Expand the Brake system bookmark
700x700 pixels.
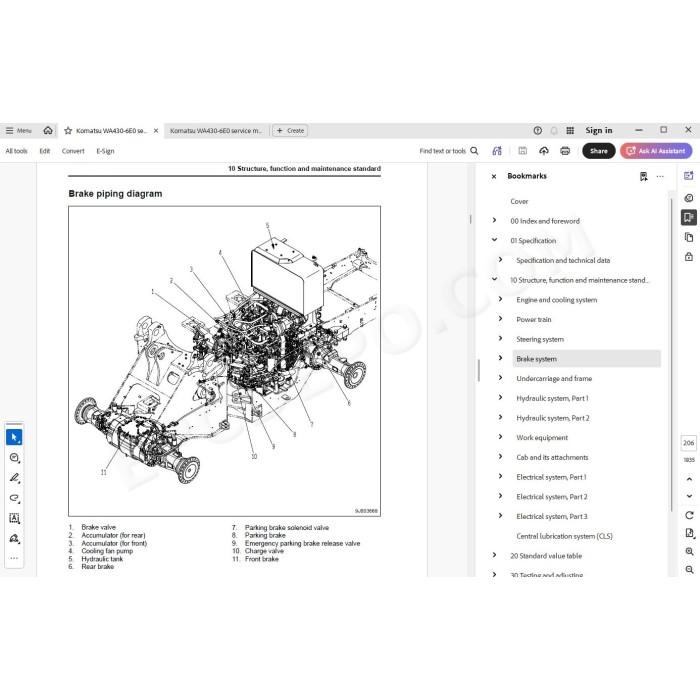[x=500, y=358]
